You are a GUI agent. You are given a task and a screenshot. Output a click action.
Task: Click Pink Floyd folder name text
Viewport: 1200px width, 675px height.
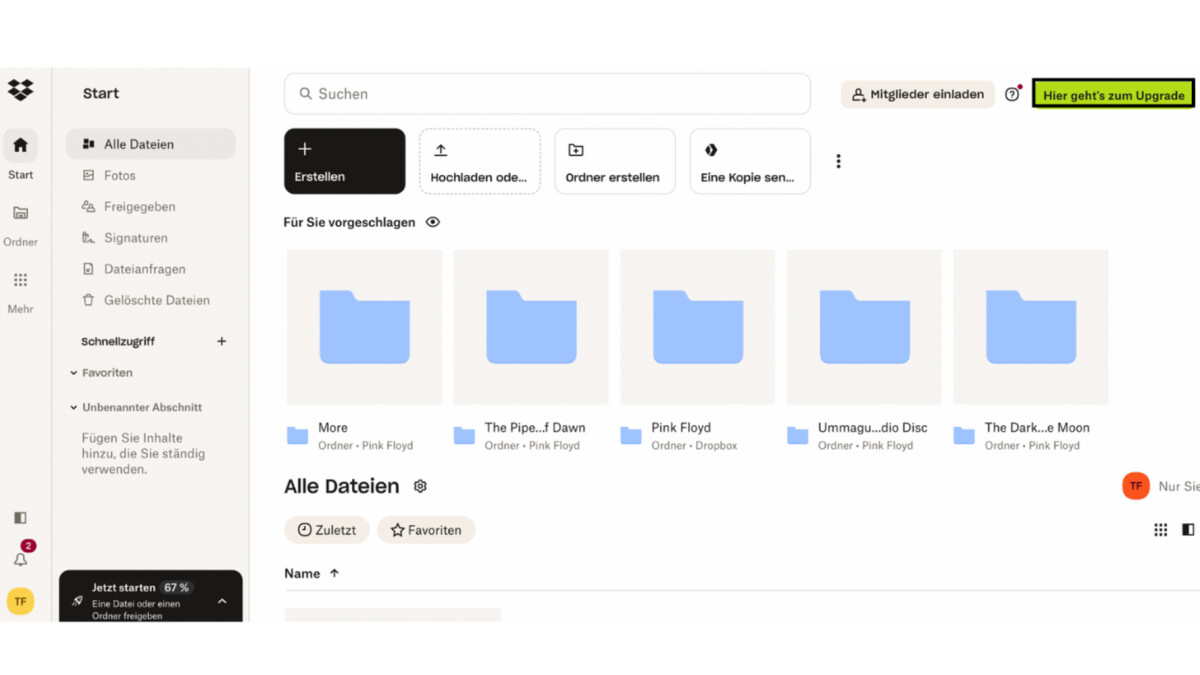point(681,427)
